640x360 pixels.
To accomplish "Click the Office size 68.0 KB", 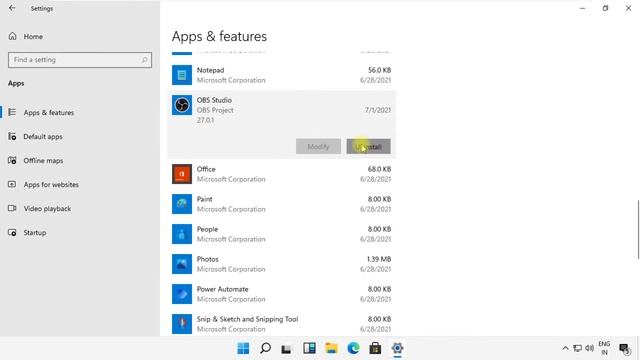I will point(379,169).
